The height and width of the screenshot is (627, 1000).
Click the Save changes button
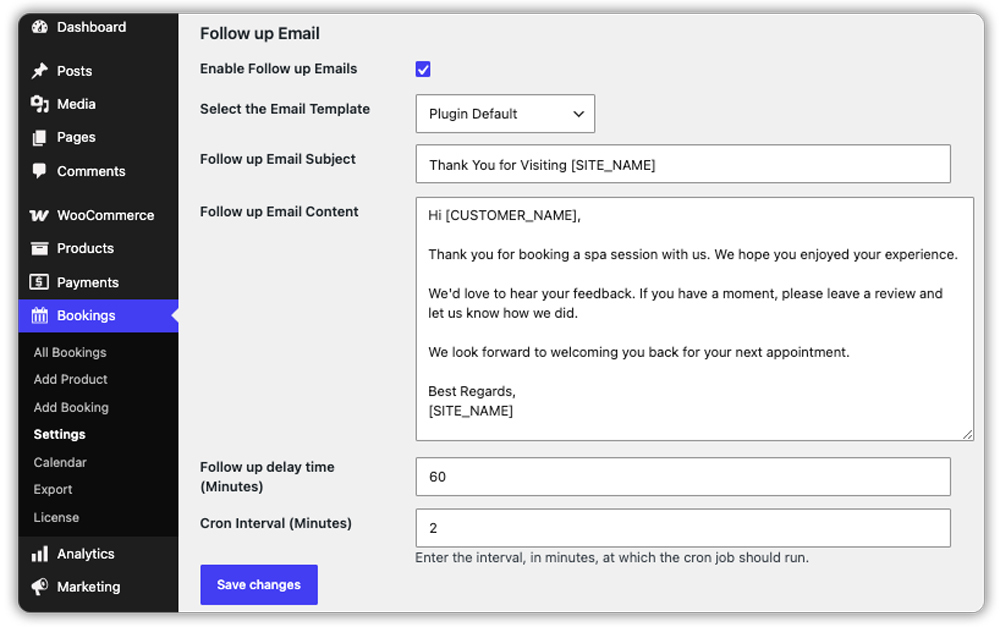click(259, 584)
